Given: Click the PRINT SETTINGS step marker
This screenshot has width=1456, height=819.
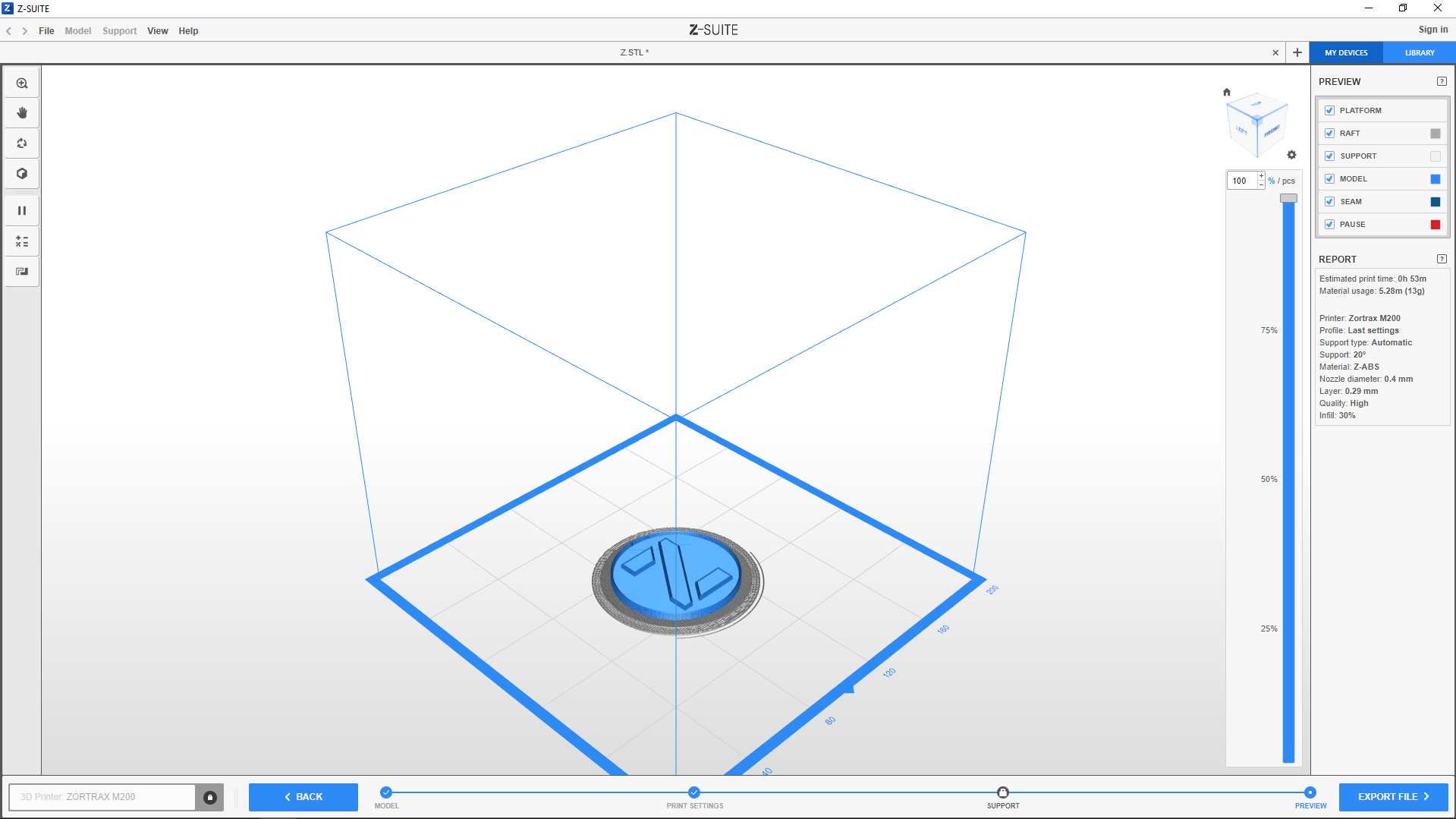Looking at the screenshot, I should [x=694, y=792].
